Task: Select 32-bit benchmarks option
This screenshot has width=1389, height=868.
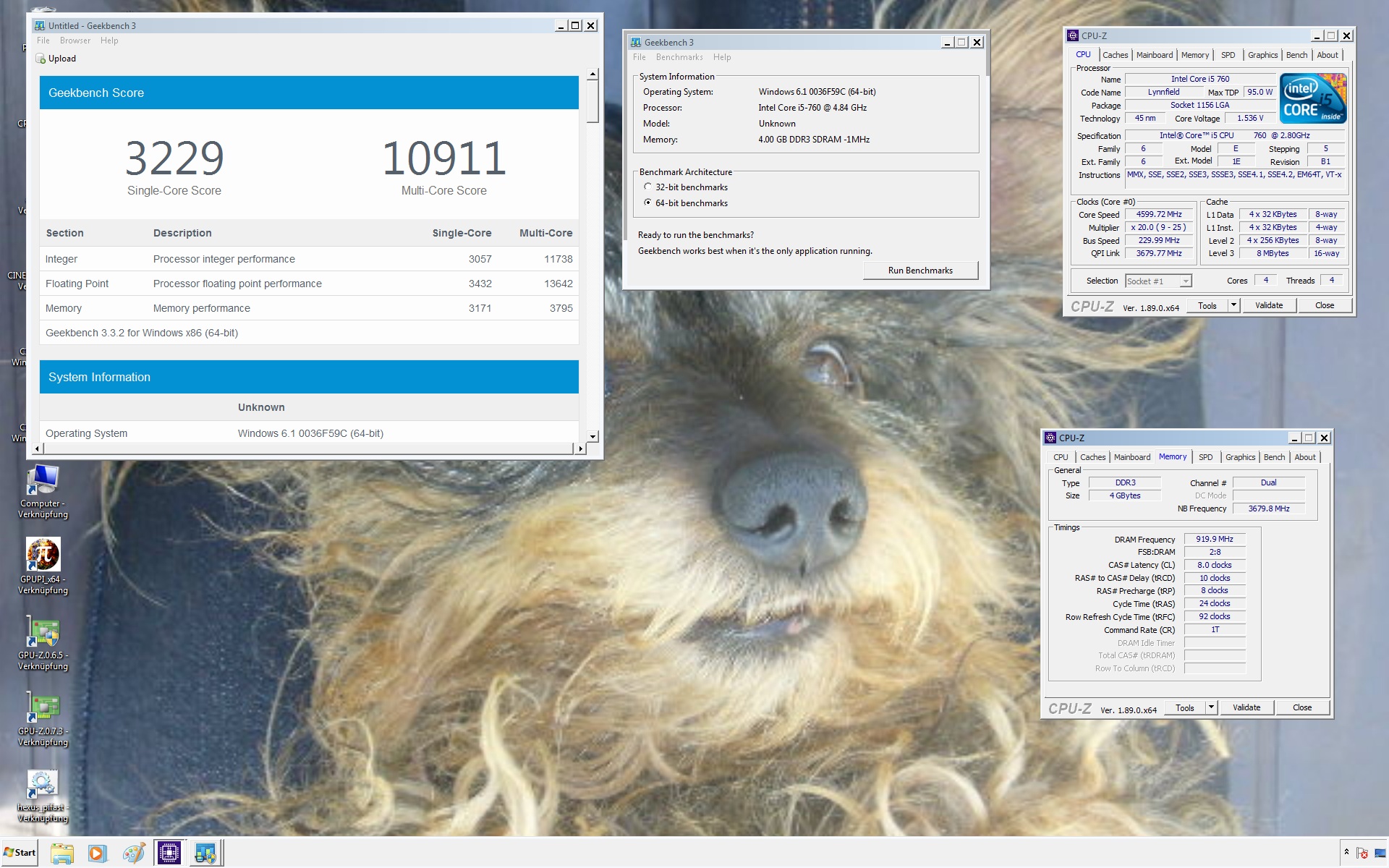Action: (x=648, y=187)
